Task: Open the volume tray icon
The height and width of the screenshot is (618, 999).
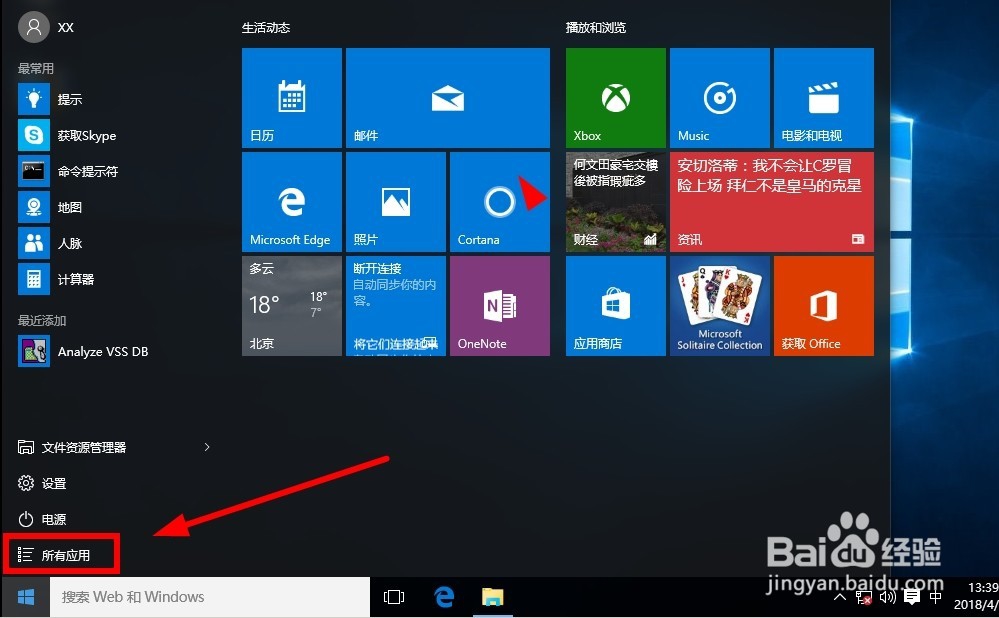Action: pos(888,597)
